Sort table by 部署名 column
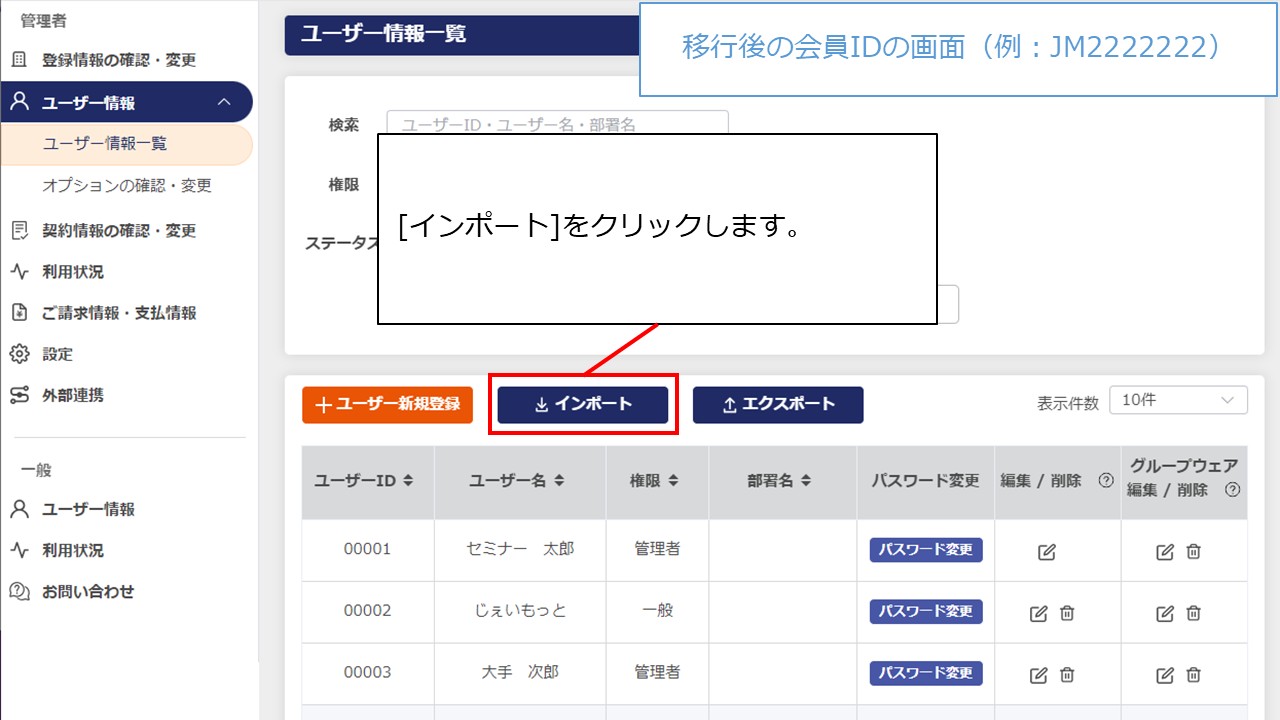The image size is (1280, 720). (x=806, y=481)
